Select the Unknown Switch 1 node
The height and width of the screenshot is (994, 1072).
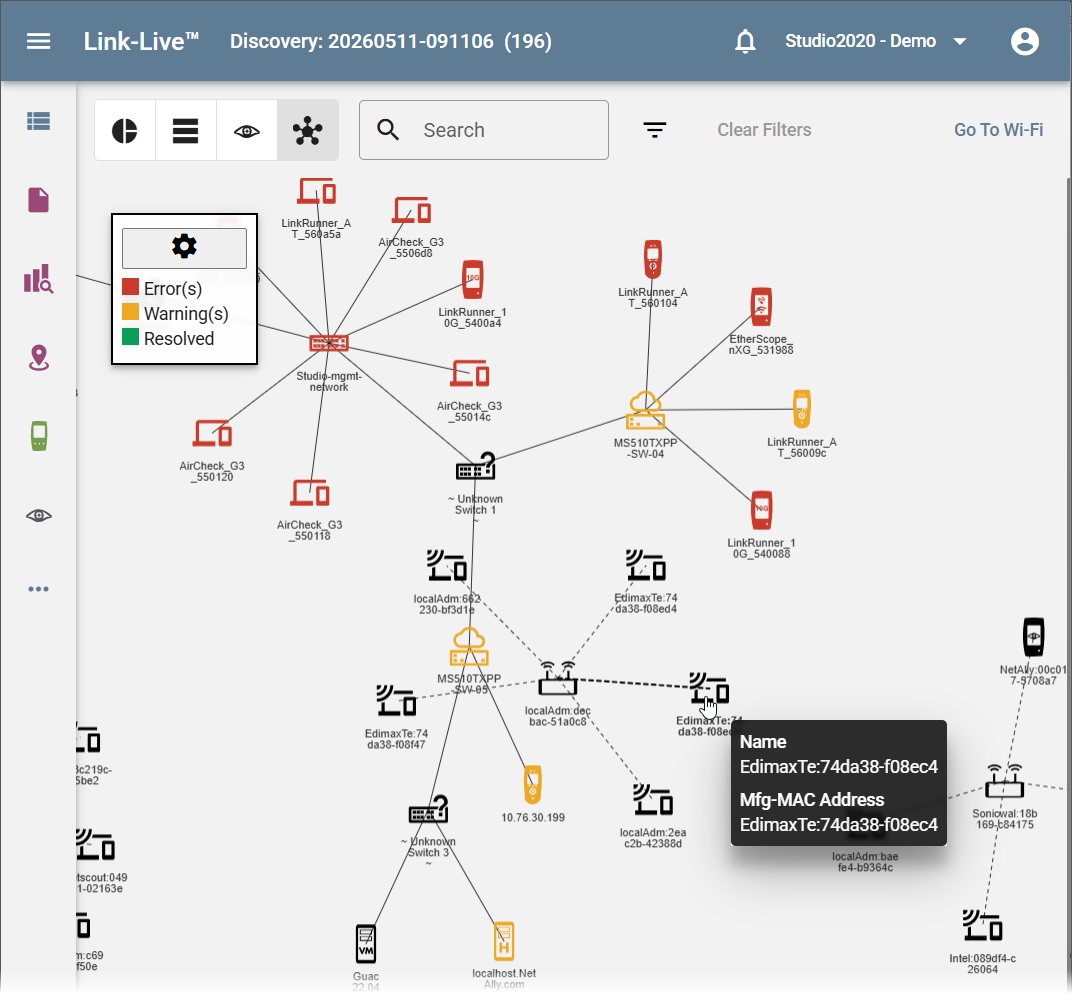pos(476,467)
